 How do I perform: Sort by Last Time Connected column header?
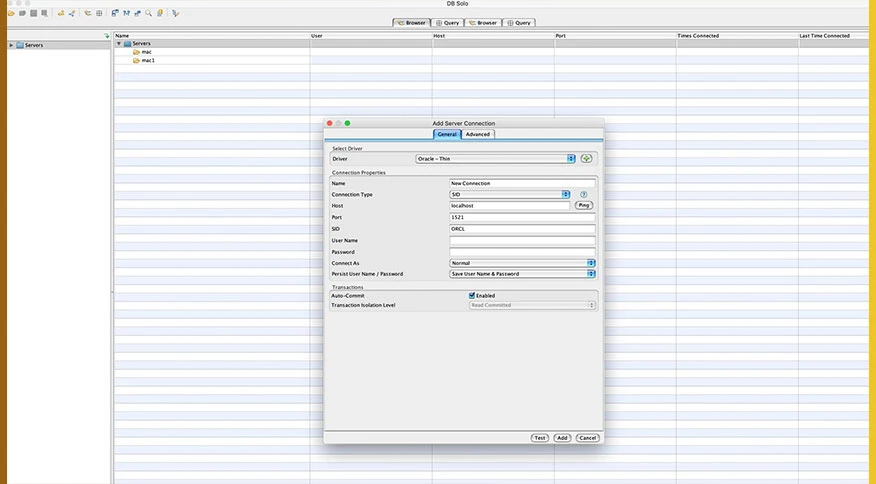pyautogui.click(x=834, y=36)
